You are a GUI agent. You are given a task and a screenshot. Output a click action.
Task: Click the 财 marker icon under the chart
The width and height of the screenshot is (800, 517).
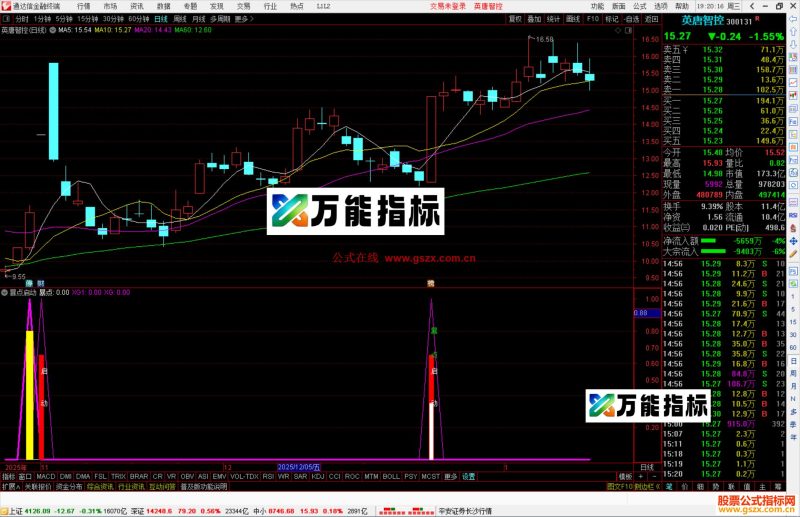click(41, 283)
